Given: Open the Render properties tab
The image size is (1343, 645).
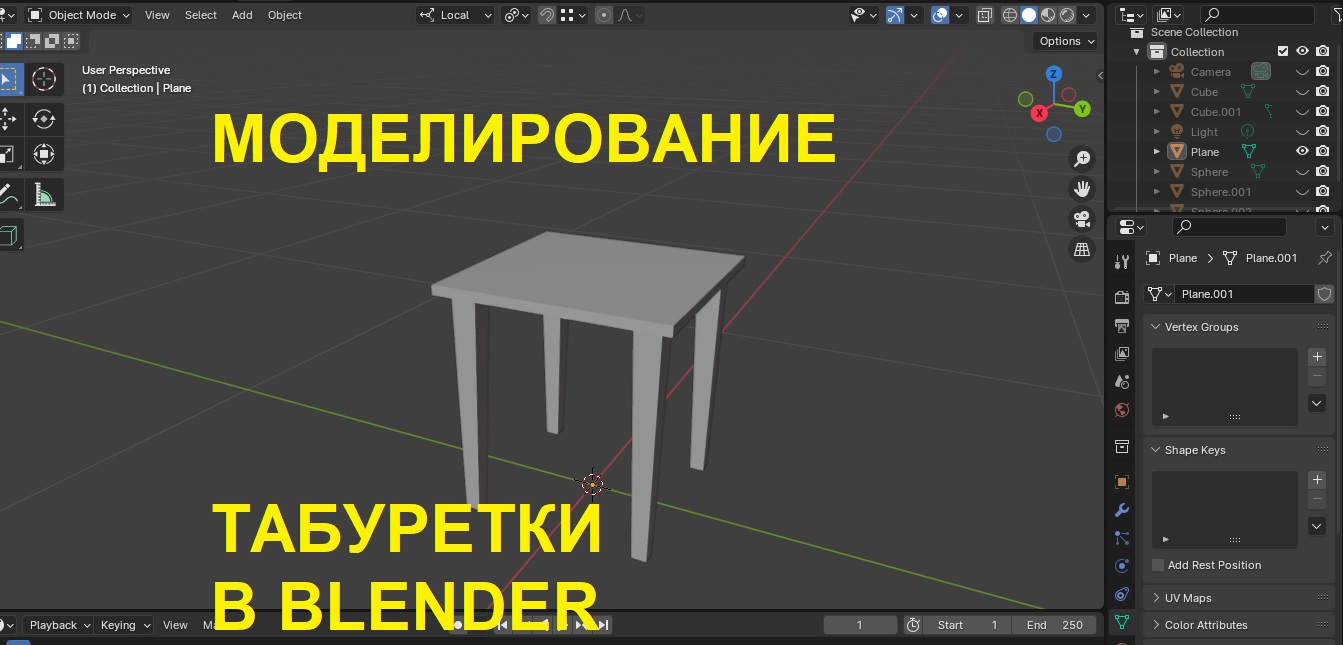Looking at the screenshot, I should [1122, 298].
